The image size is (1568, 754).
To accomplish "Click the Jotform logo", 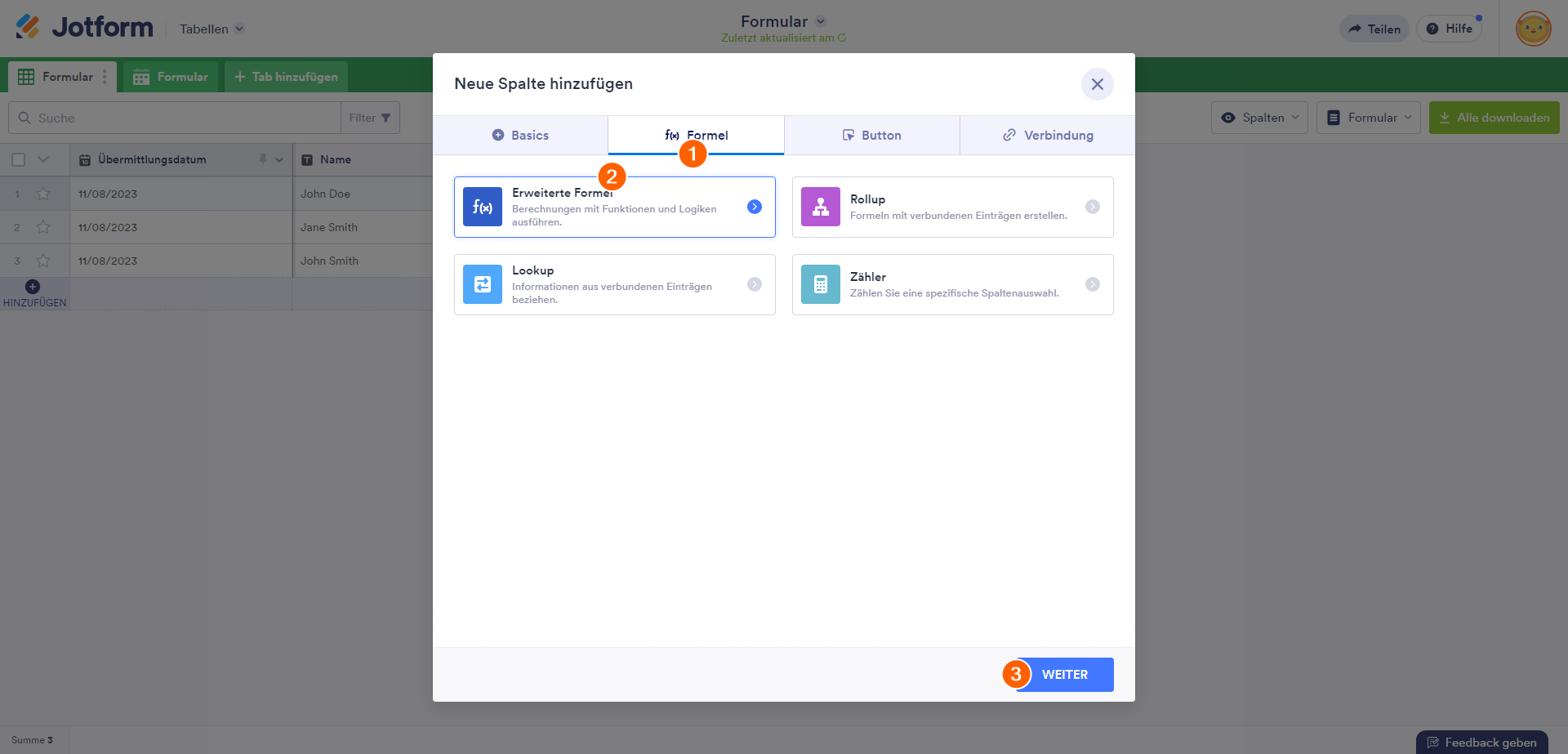I will pyautogui.click(x=84, y=28).
